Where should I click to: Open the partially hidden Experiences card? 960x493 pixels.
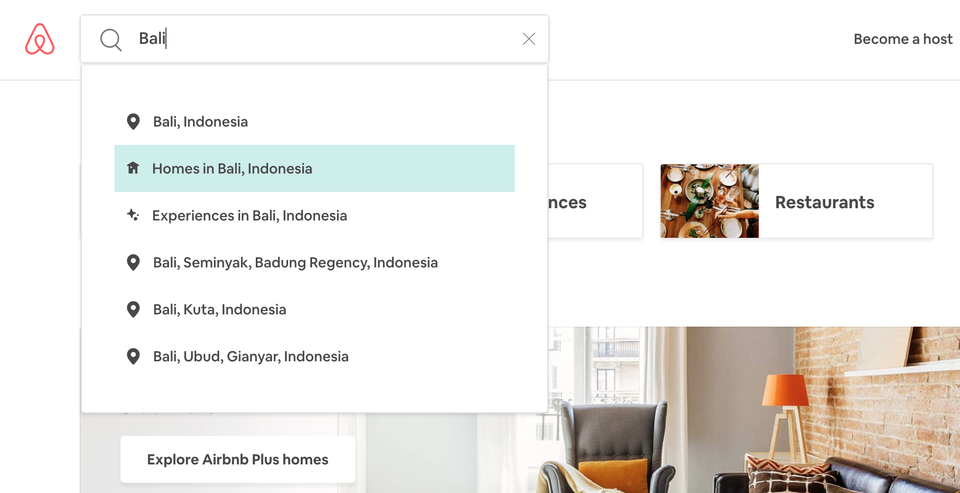point(595,201)
